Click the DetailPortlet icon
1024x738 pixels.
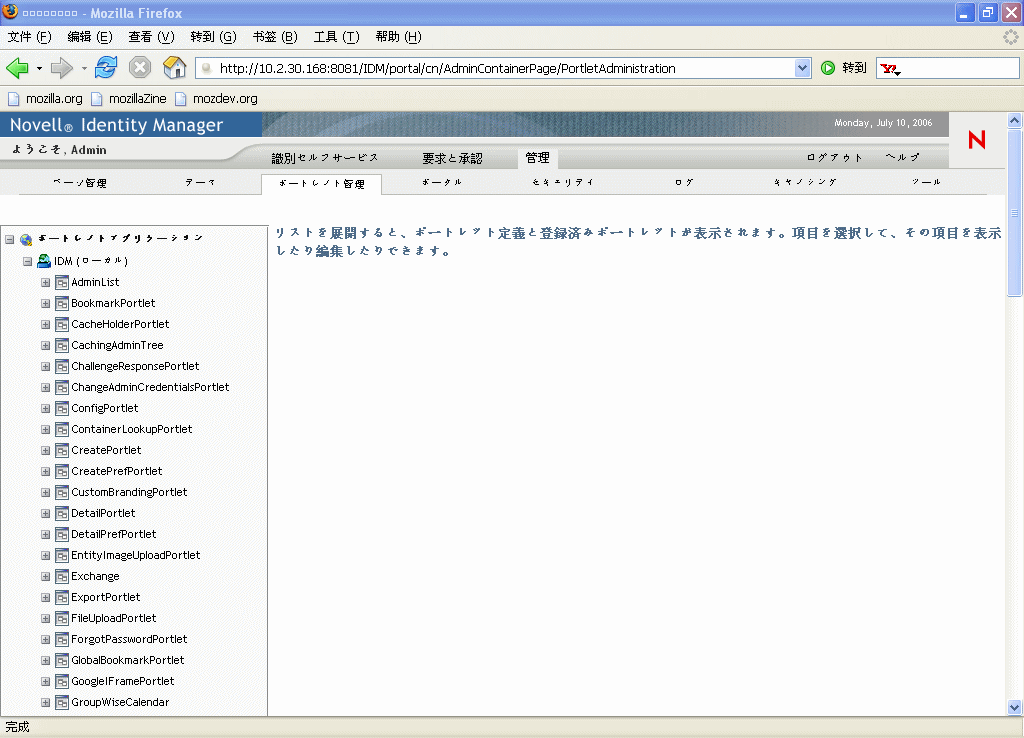coord(62,513)
